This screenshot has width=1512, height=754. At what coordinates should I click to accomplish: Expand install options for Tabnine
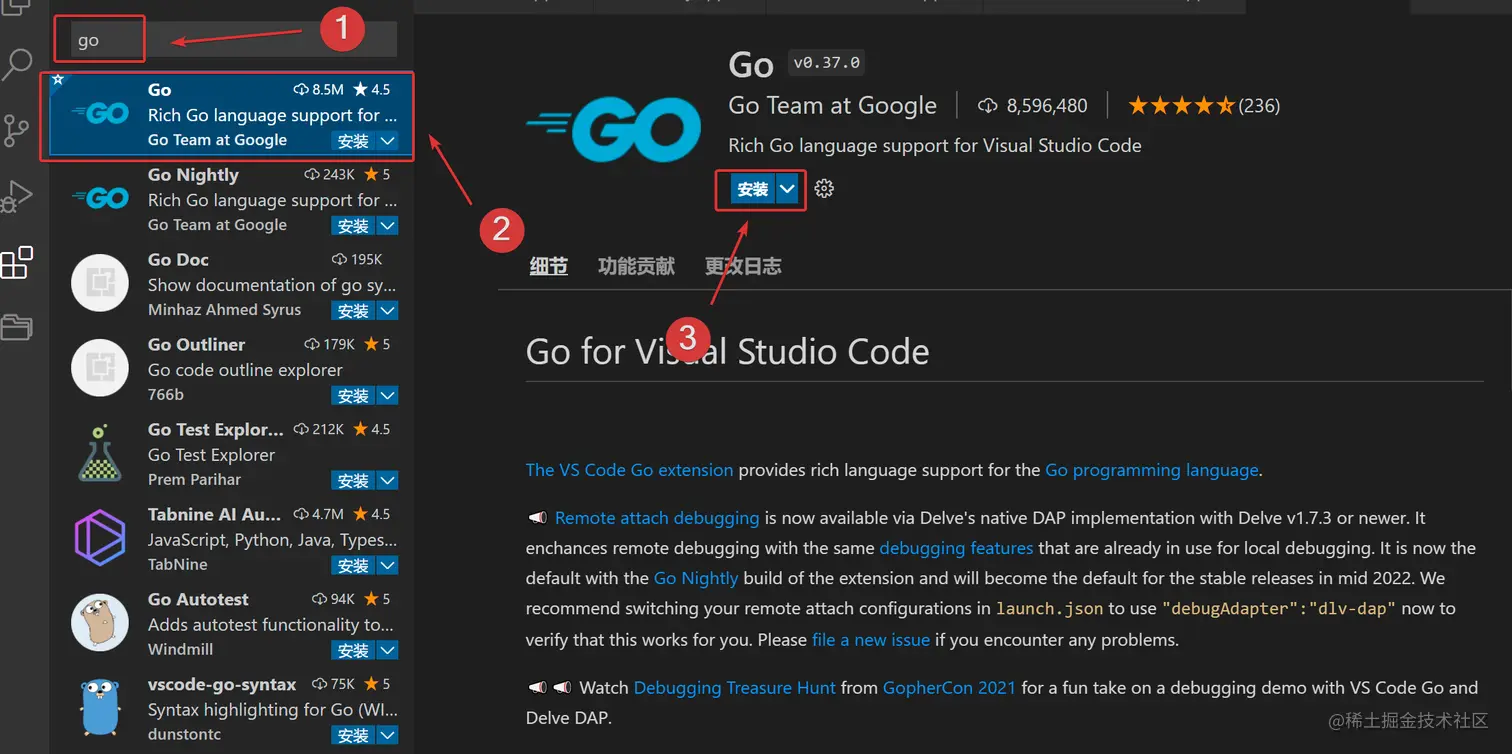[387, 566]
